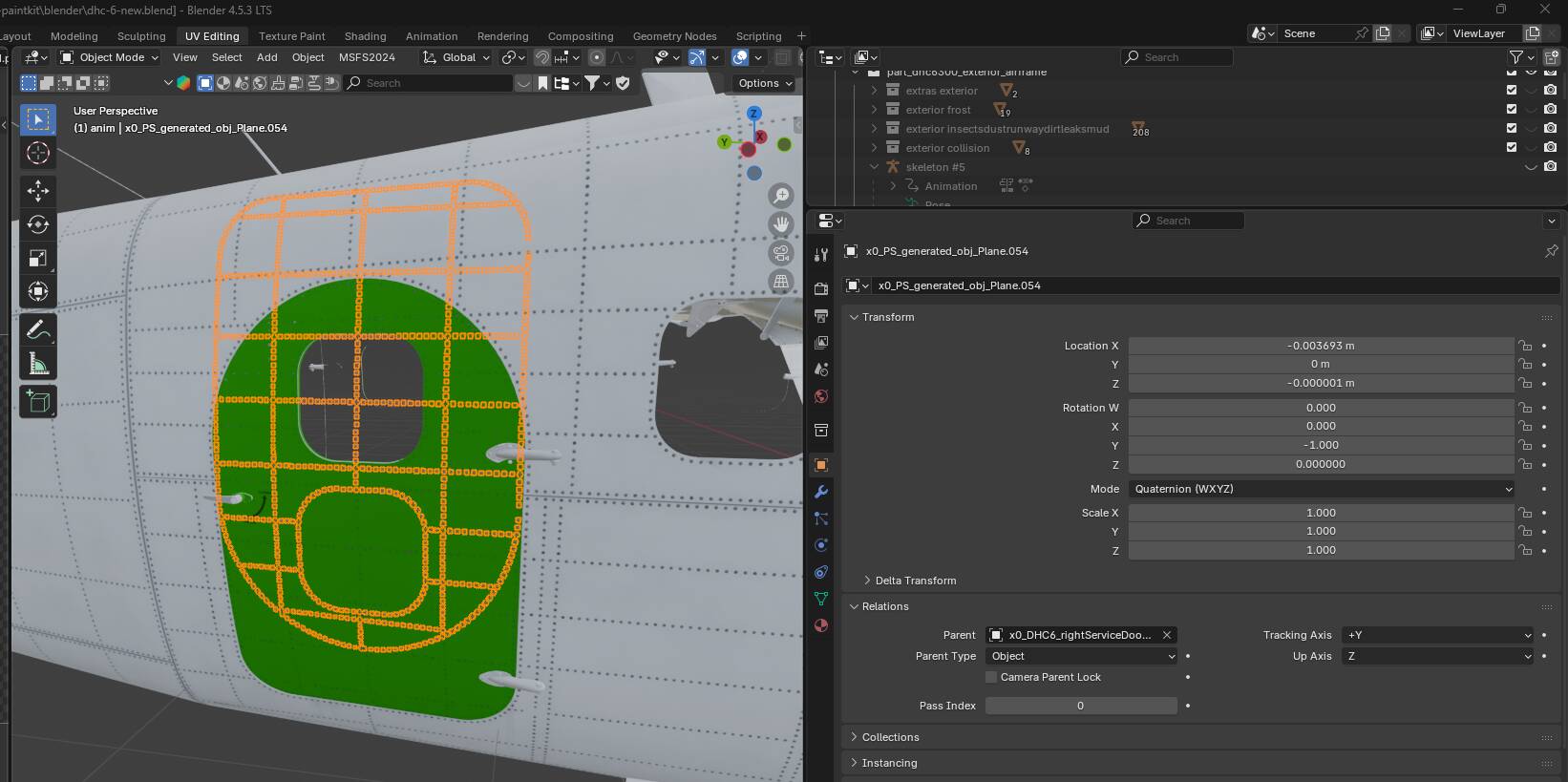Enable Camera Parent Lock checkbox
This screenshot has height=782, width=1568.
pos(991,677)
